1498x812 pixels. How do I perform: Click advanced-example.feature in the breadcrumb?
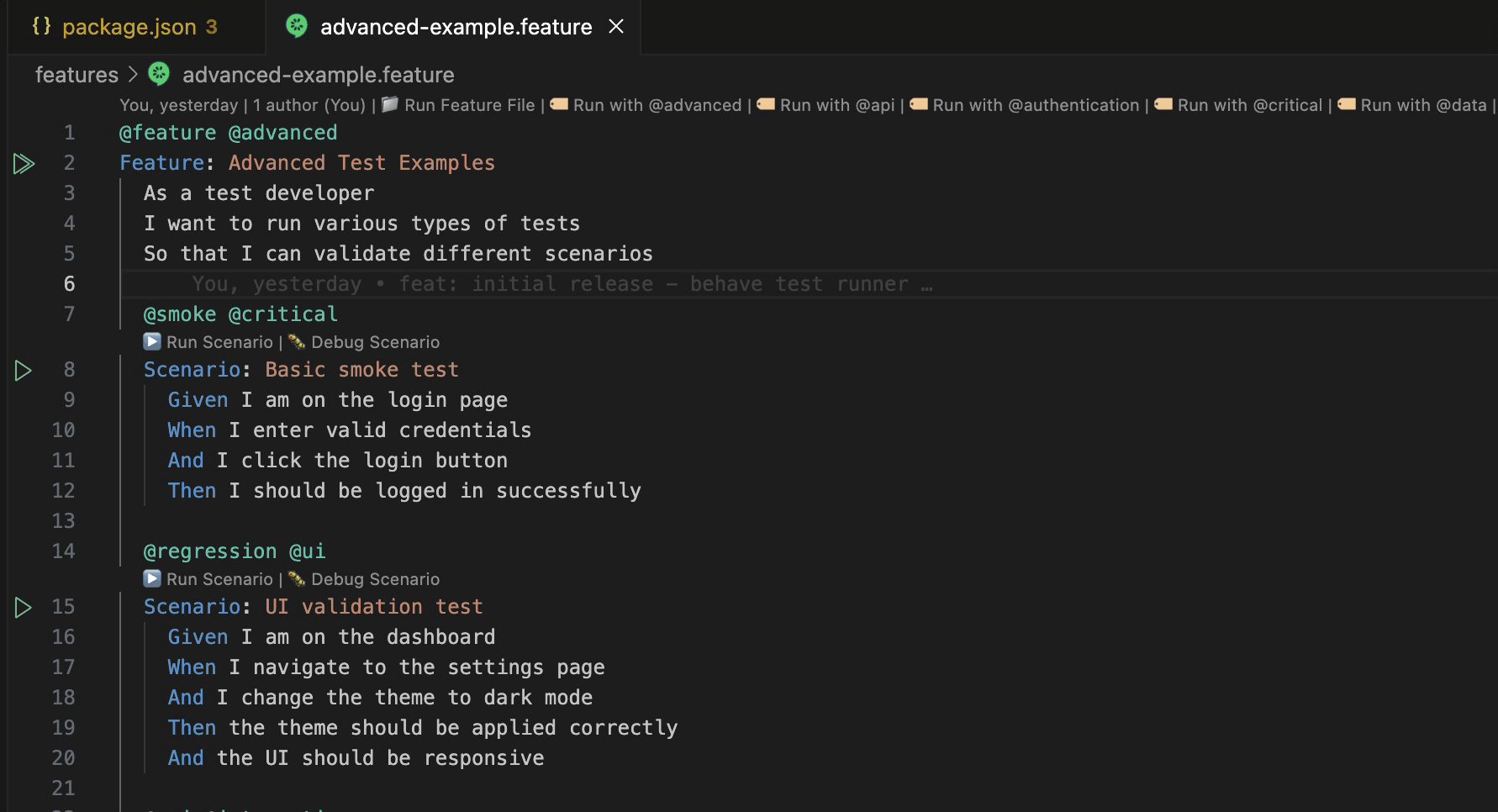click(318, 75)
